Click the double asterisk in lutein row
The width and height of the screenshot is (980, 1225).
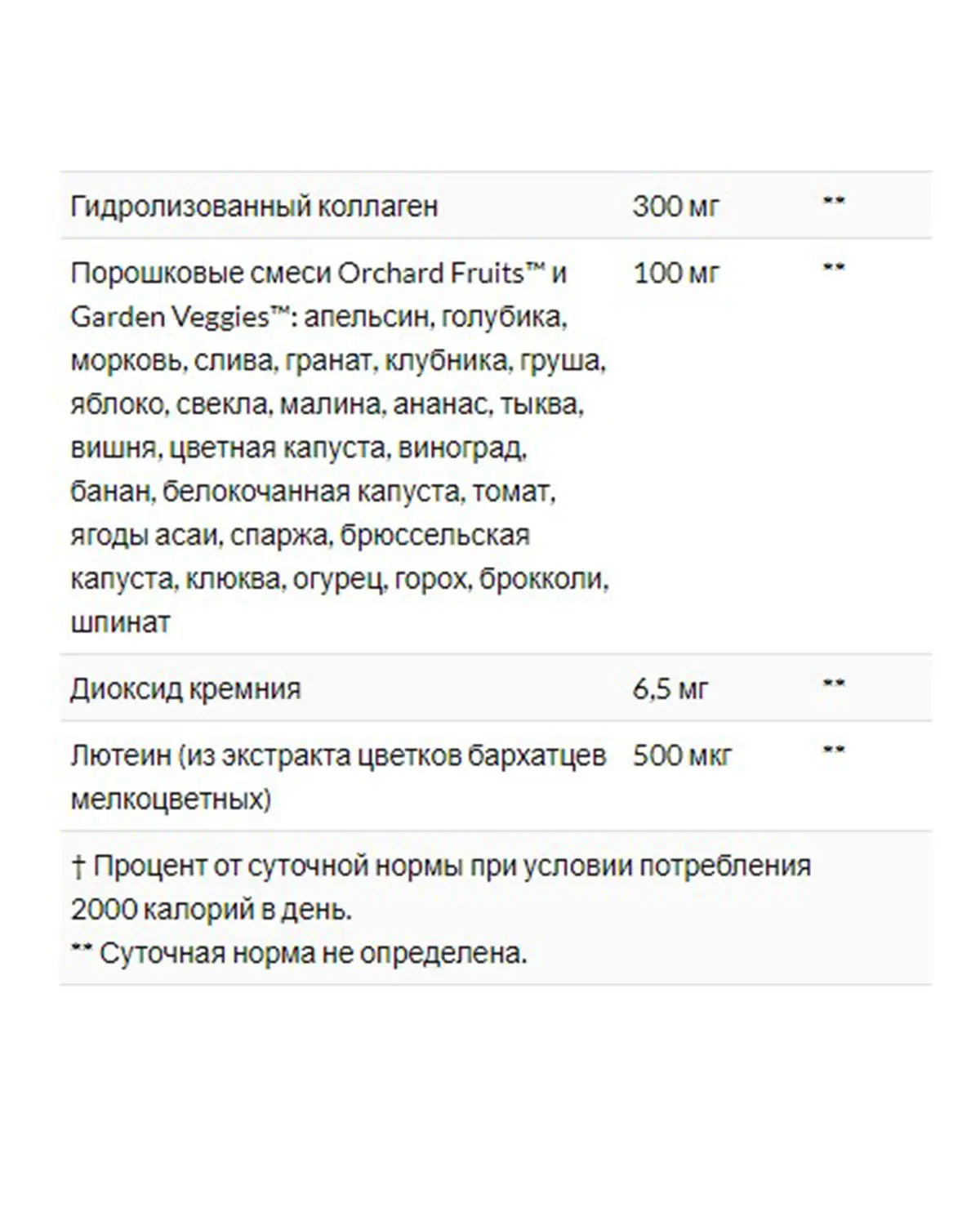click(x=833, y=751)
